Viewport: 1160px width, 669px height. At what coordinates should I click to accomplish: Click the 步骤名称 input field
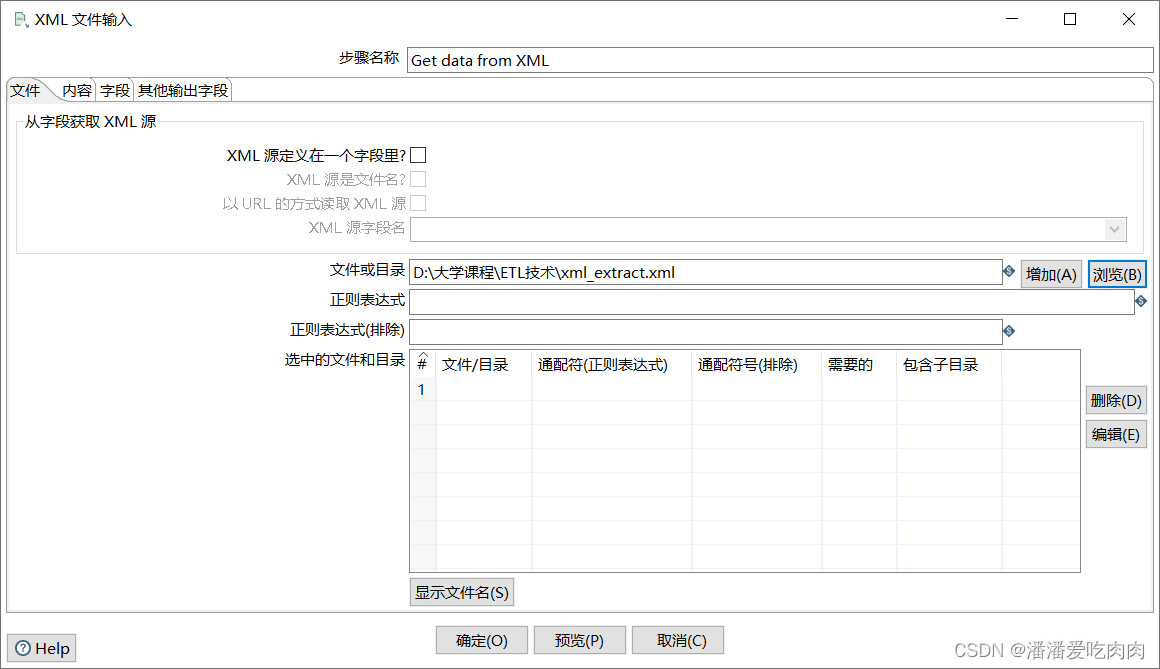click(780, 60)
